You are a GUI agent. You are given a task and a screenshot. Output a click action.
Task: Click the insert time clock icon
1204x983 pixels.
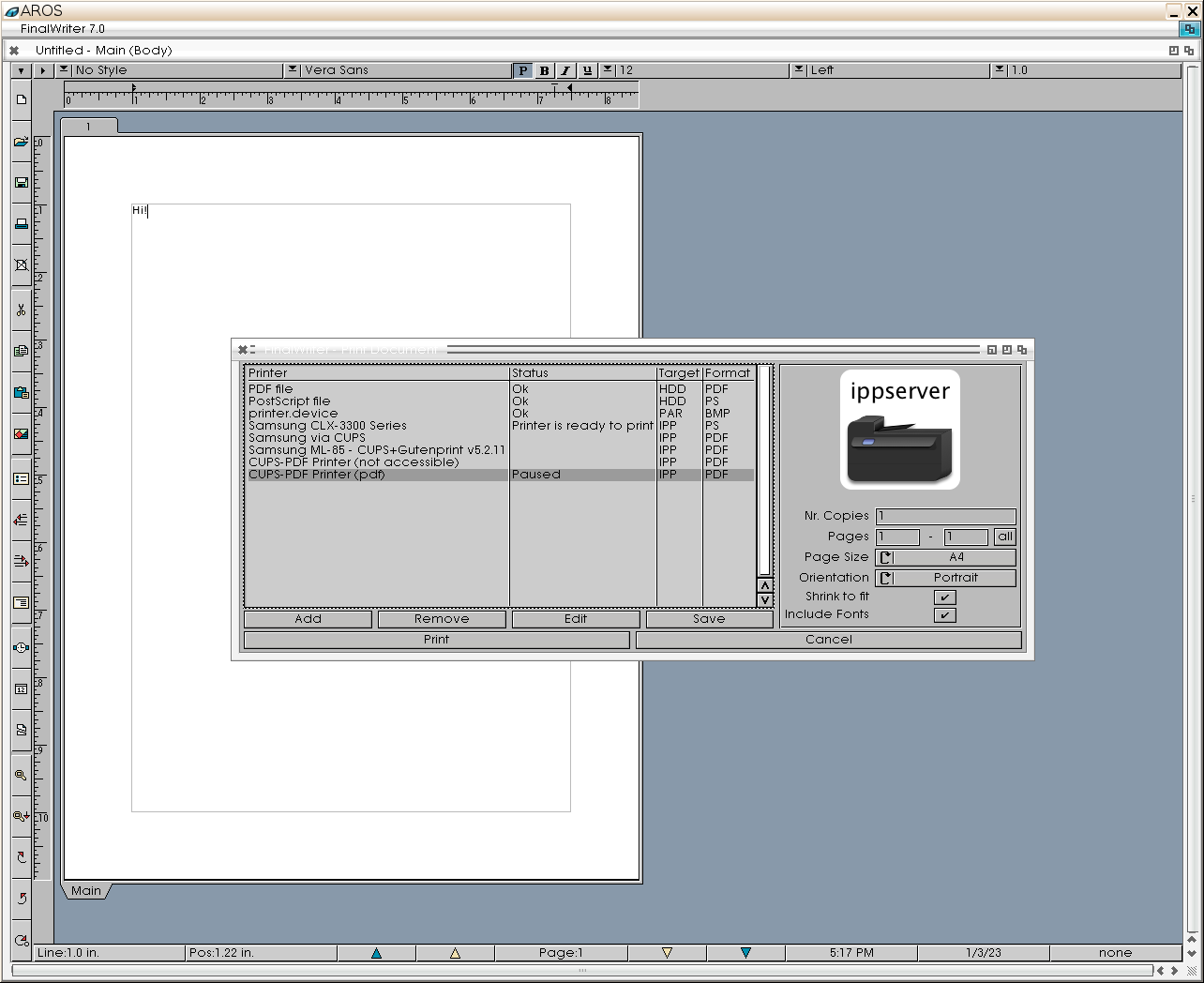pos(21,647)
